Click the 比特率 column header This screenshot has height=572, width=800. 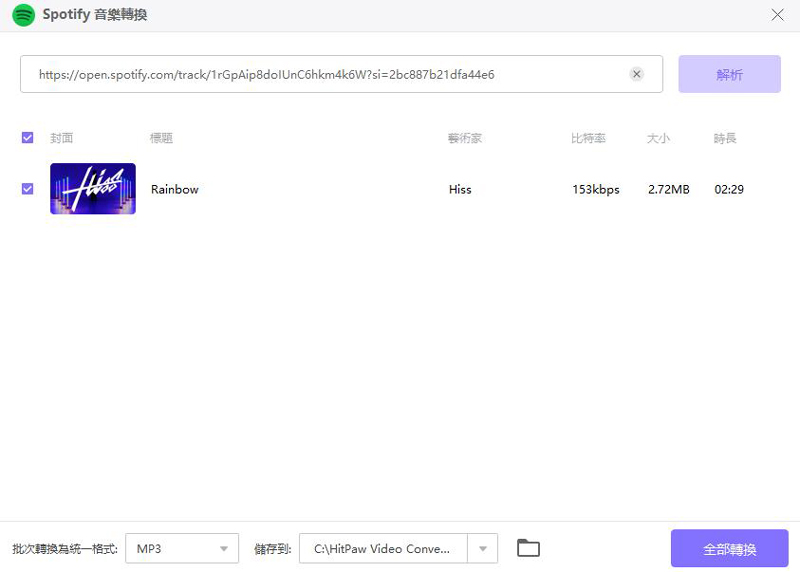[x=588, y=138]
